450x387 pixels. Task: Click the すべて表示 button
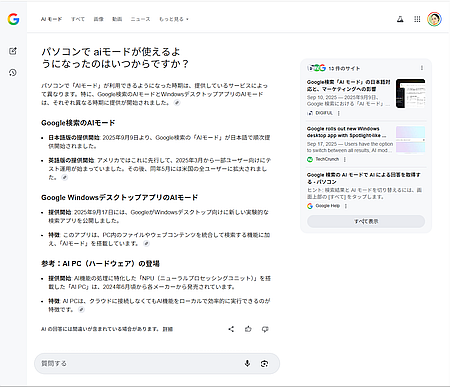pos(366,221)
